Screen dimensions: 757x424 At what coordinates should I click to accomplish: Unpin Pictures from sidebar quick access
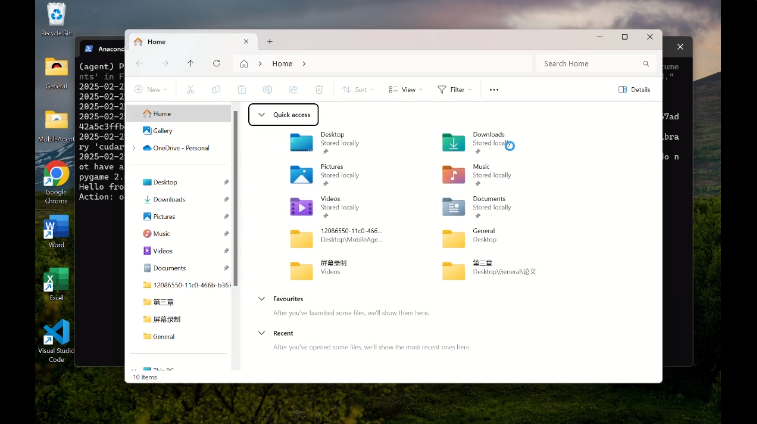(x=226, y=216)
